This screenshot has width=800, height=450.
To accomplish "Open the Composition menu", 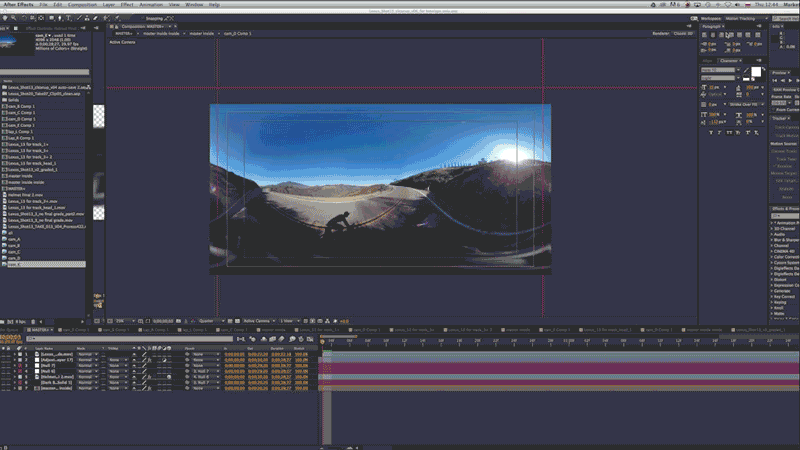I will coord(82,5).
